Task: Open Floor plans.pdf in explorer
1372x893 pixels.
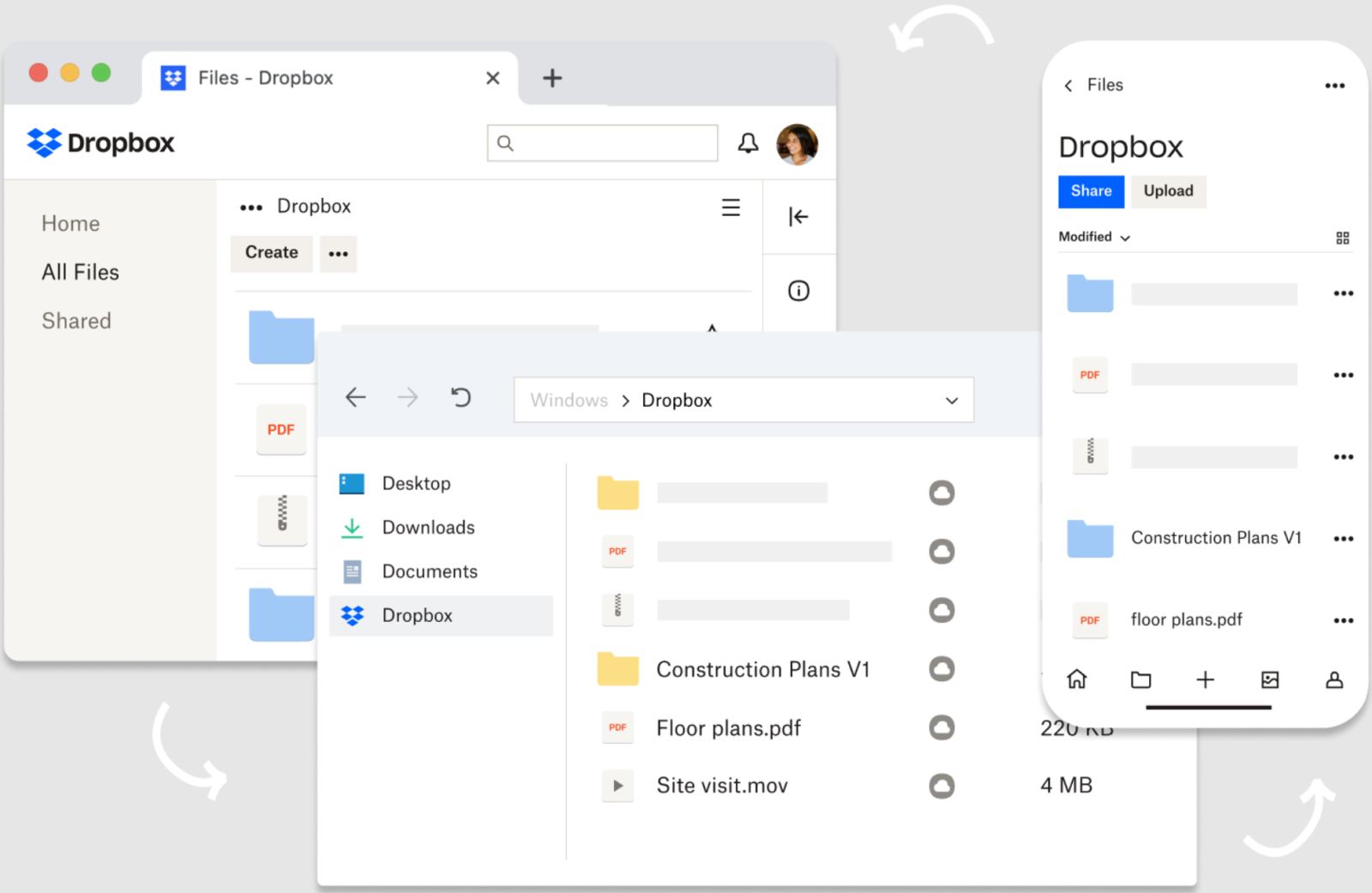Action: [x=729, y=728]
